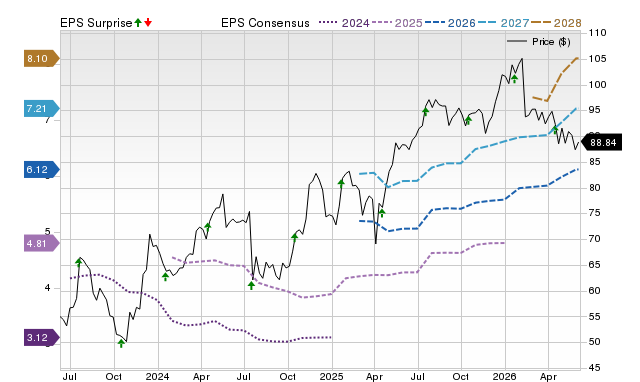Screen dimensions: 640x382
Task: Click the surprise arrow near the 2026 price peak
Action: click(x=515, y=78)
